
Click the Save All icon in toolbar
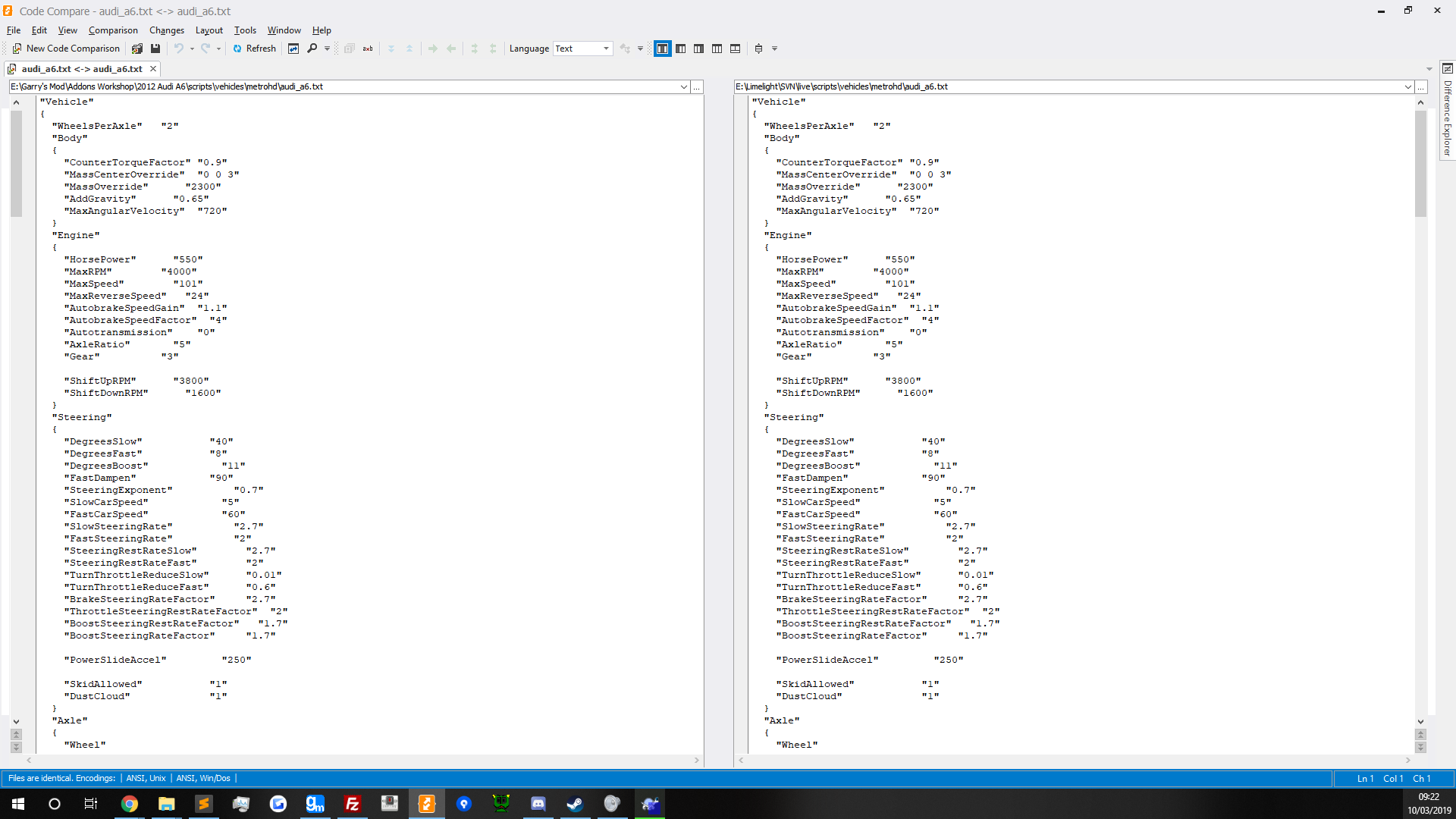click(137, 49)
